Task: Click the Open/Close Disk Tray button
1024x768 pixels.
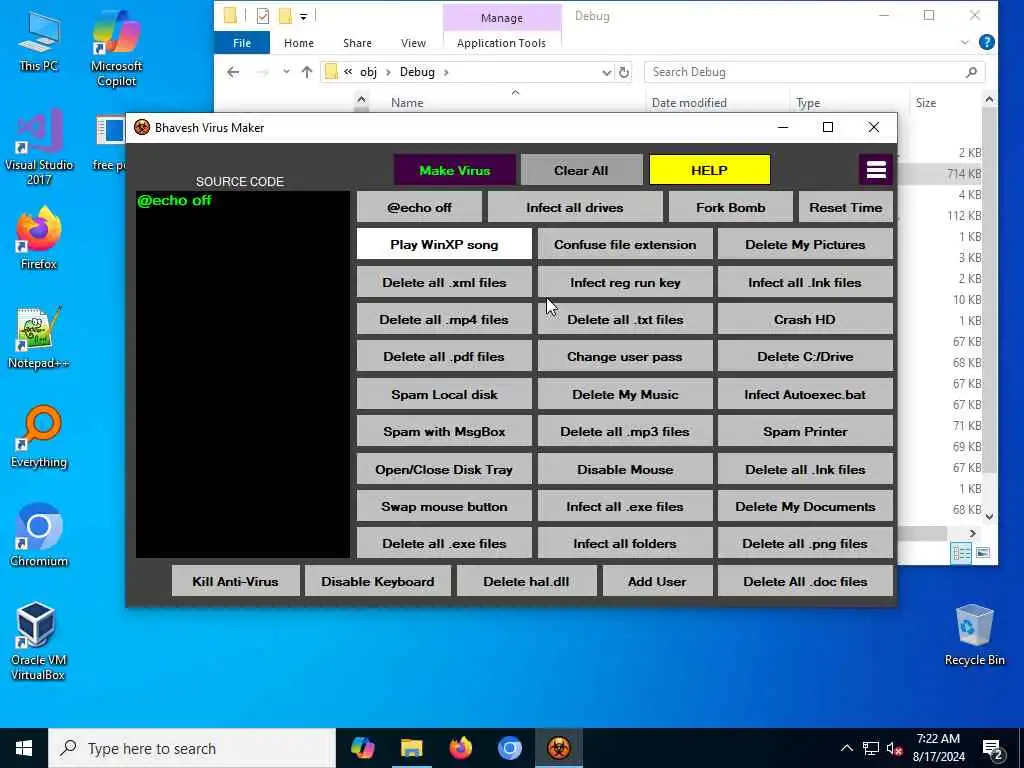Action: click(x=444, y=469)
